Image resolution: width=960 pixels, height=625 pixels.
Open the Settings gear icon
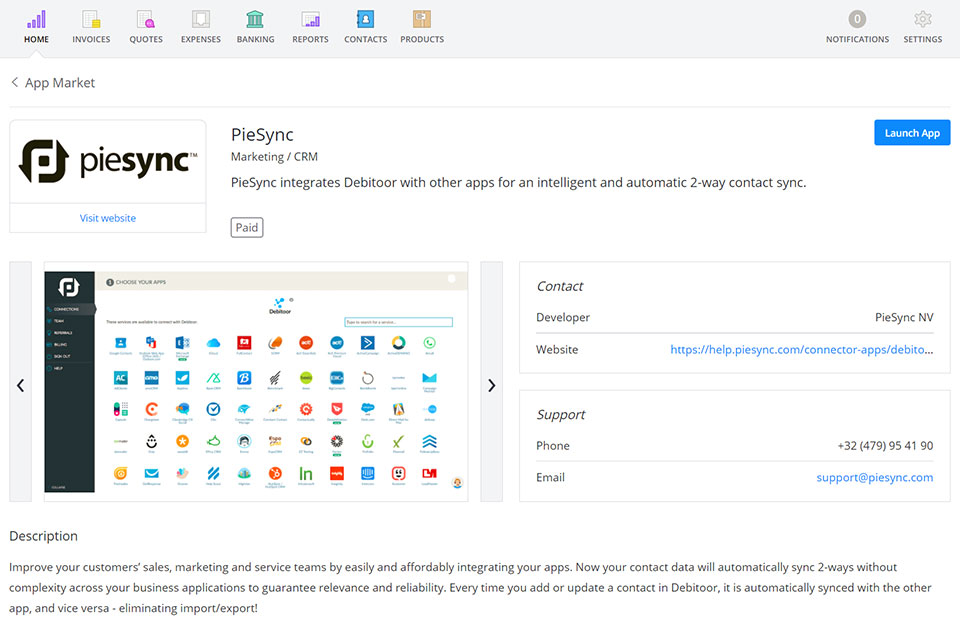[x=923, y=19]
